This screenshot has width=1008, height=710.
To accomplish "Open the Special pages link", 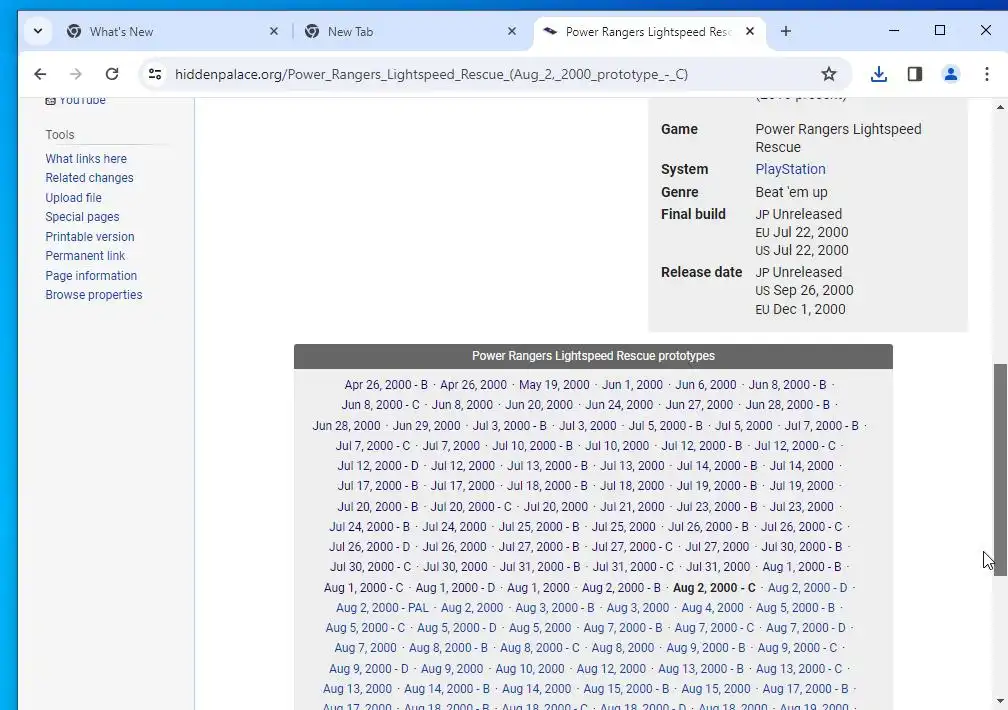I will [82, 217].
